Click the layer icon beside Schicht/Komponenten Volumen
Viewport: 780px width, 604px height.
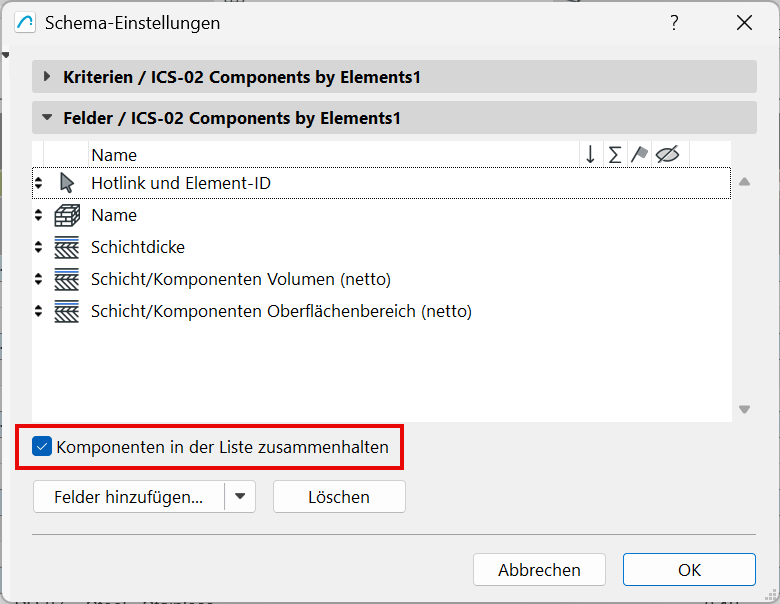[67, 279]
